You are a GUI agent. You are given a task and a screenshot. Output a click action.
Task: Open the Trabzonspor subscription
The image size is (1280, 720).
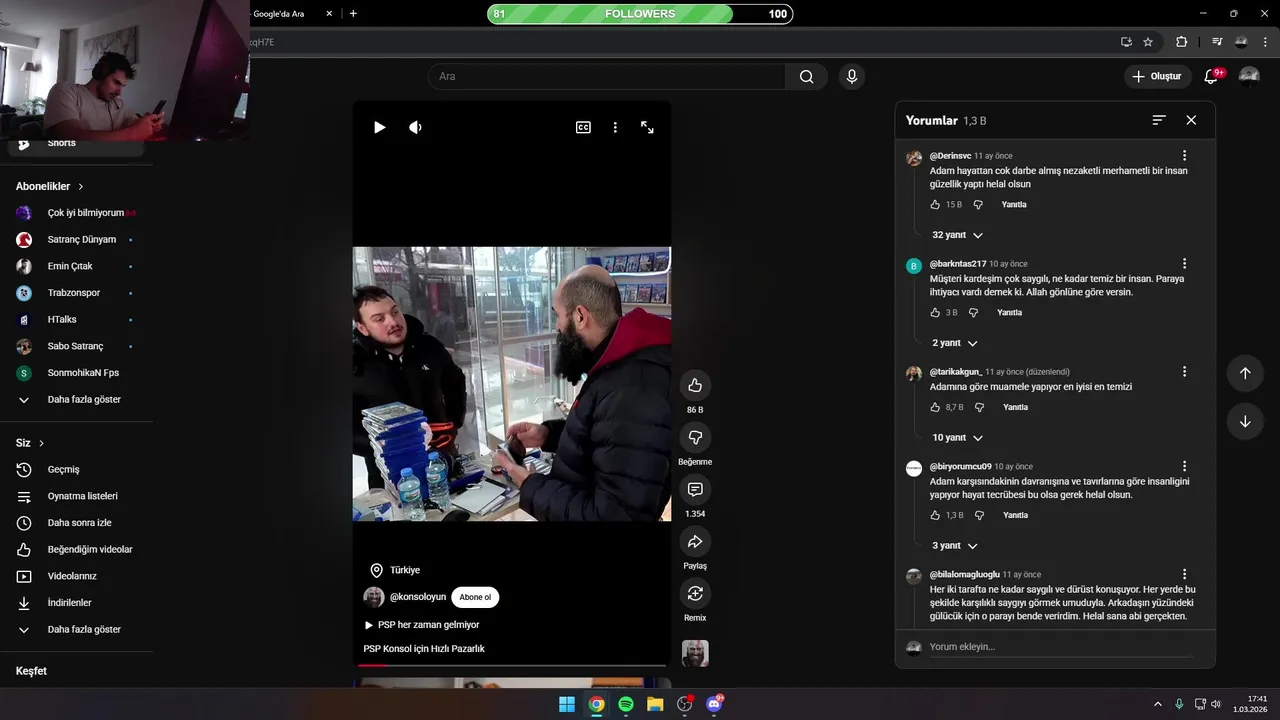coord(76,293)
